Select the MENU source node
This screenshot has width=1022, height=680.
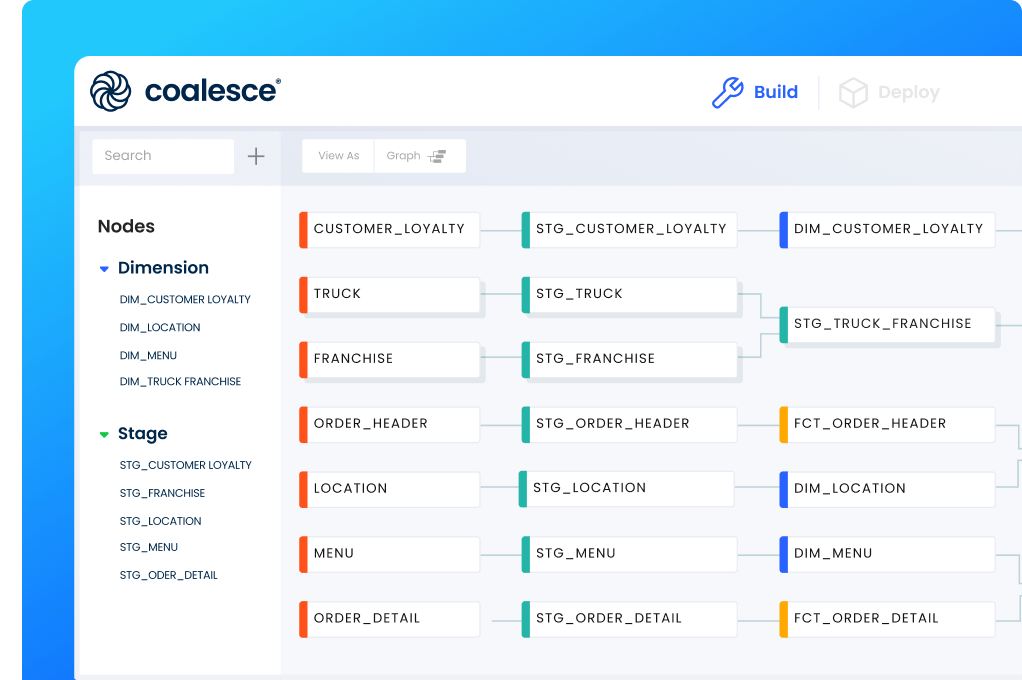tap(389, 554)
